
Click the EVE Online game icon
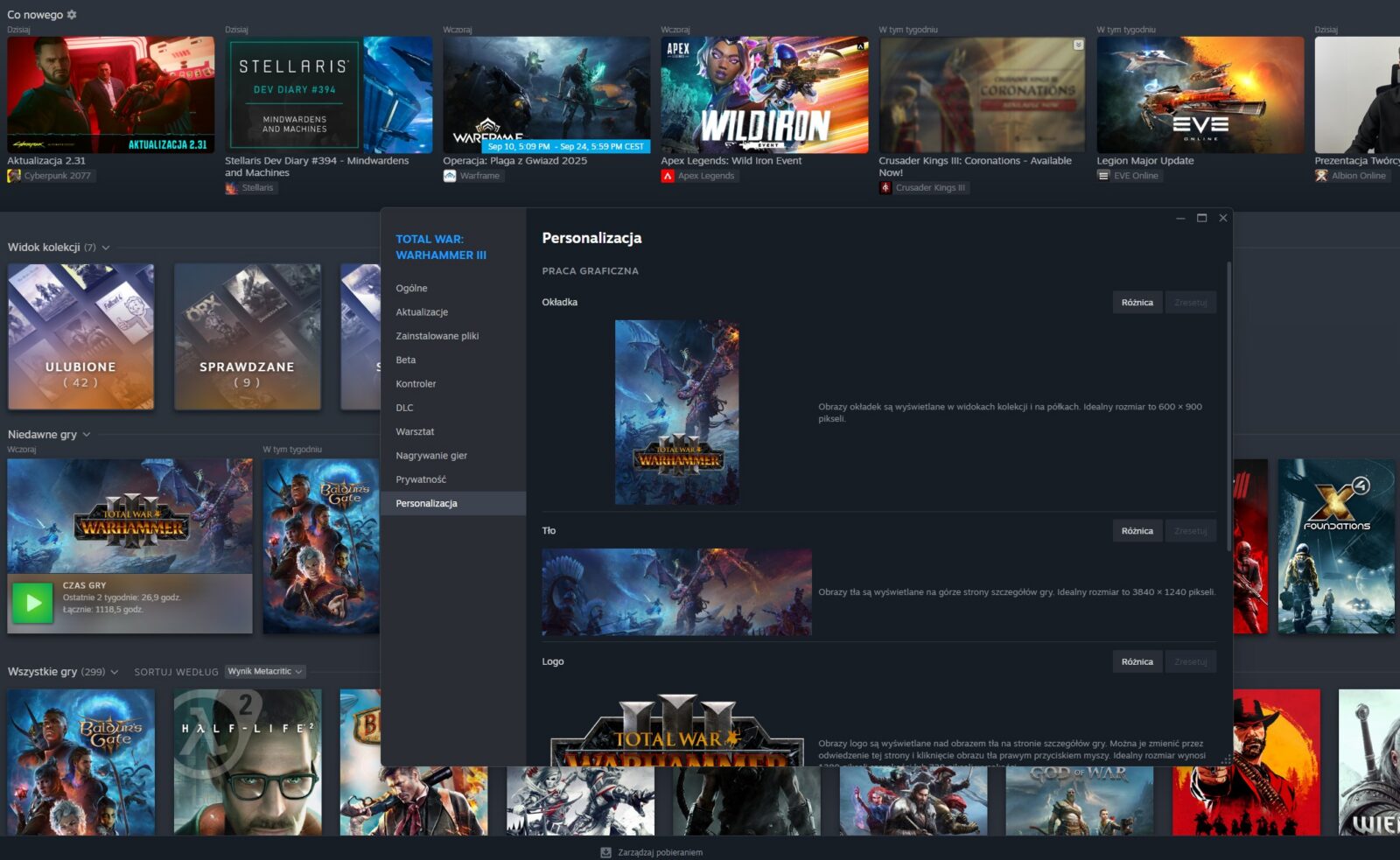coord(1103,176)
